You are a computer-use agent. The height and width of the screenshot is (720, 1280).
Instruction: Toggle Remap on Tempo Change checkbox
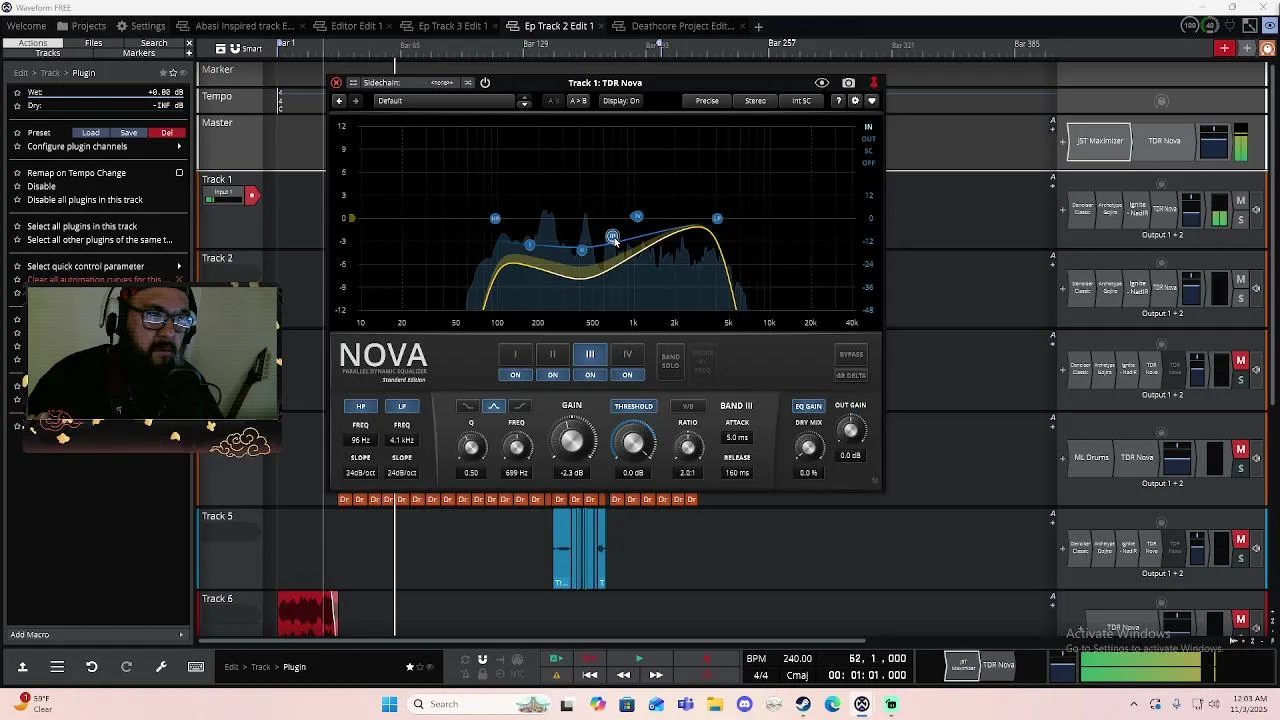(179, 173)
